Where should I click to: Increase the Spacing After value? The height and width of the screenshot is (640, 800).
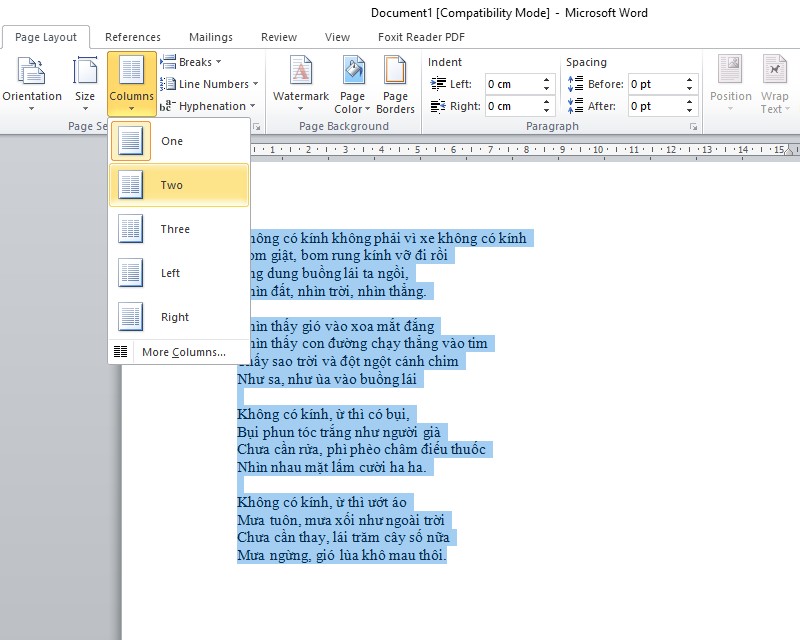point(689,102)
